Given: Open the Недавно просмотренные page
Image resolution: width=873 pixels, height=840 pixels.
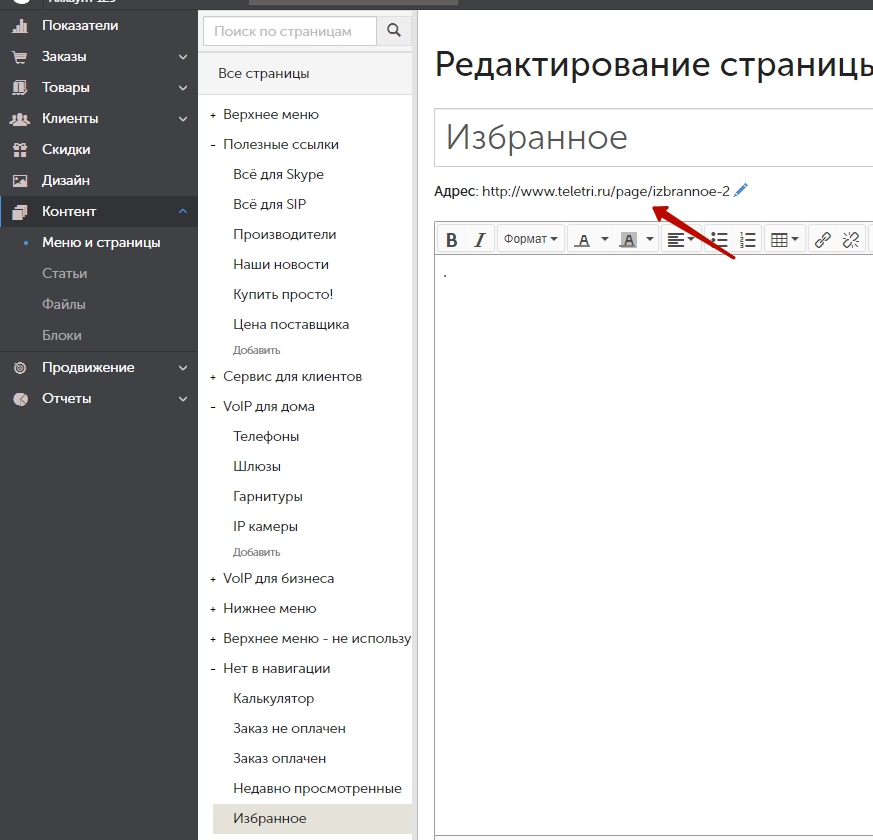Looking at the screenshot, I should click(x=317, y=788).
